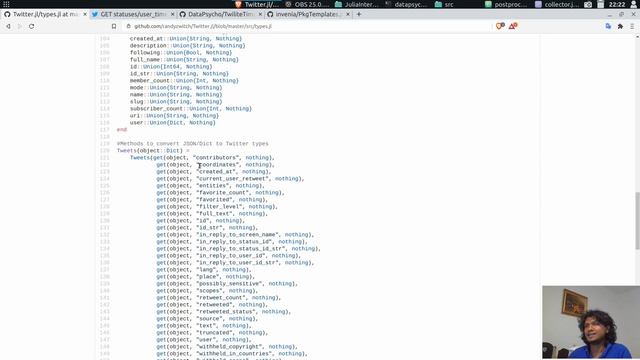Reload the page with the refresh icon
The width and height of the screenshot is (640, 360).
(x=31, y=26)
